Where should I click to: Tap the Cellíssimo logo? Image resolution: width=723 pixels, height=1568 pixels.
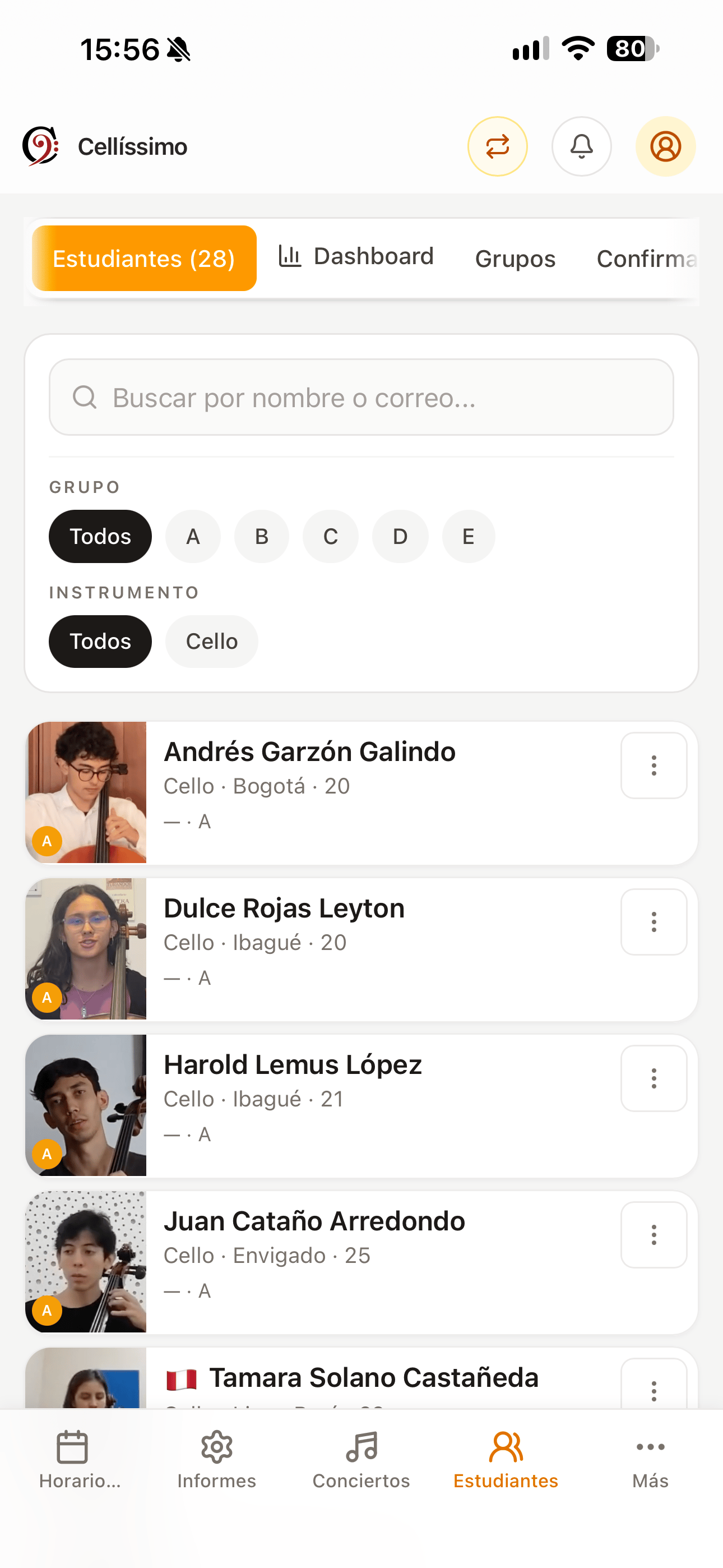(x=40, y=146)
